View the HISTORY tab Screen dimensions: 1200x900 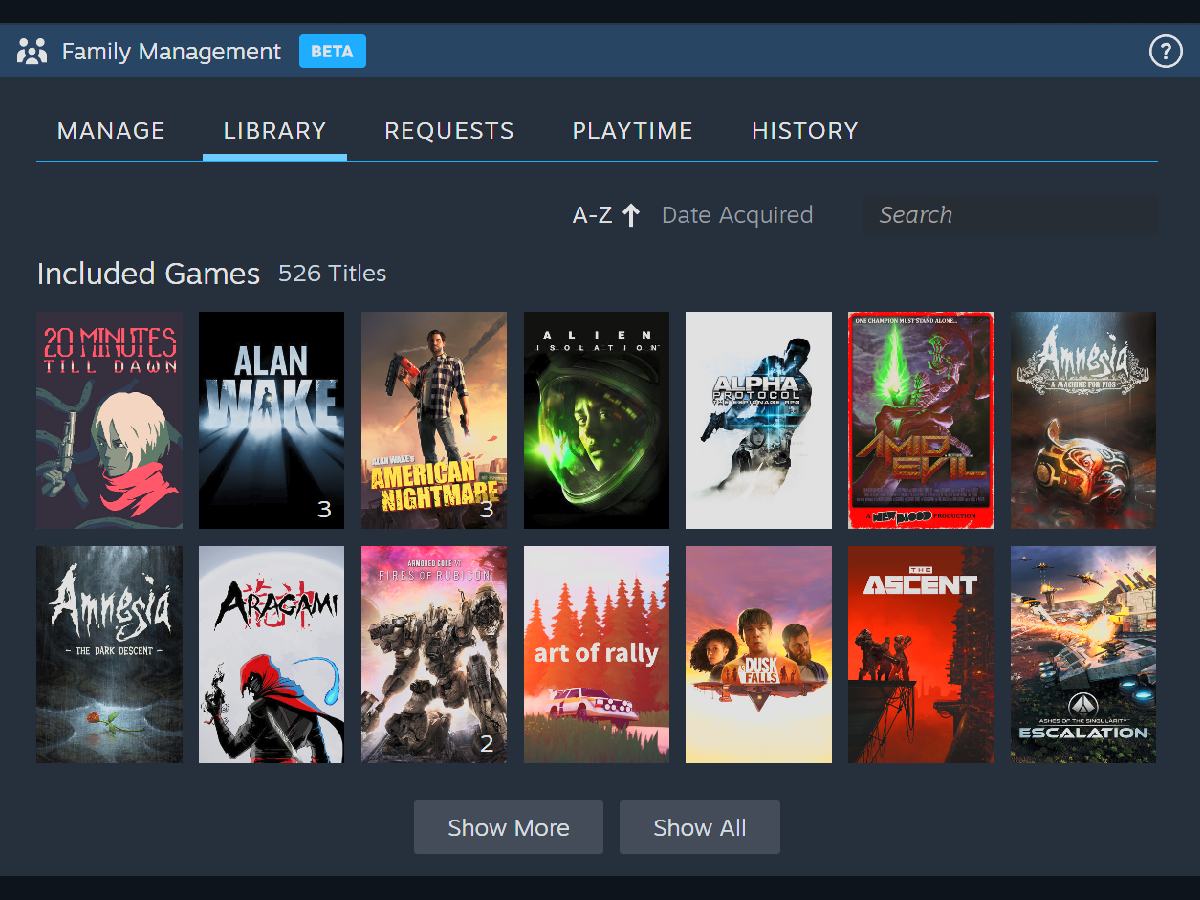pyautogui.click(x=805, y=130)
